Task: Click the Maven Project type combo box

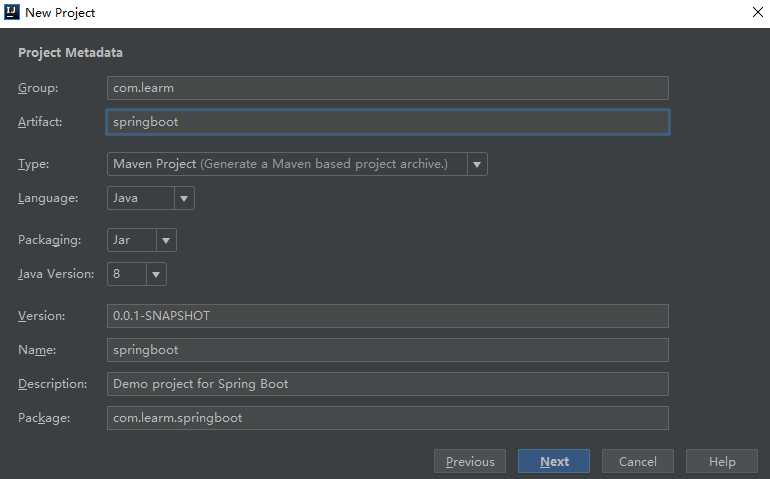Action: (286, 164)
